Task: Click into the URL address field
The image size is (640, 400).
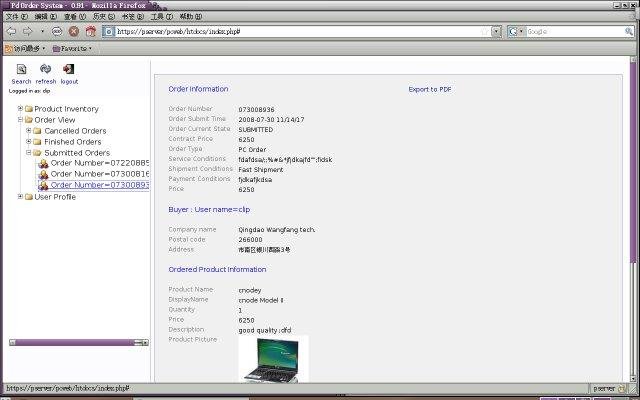Action: (x=298, y=31)
